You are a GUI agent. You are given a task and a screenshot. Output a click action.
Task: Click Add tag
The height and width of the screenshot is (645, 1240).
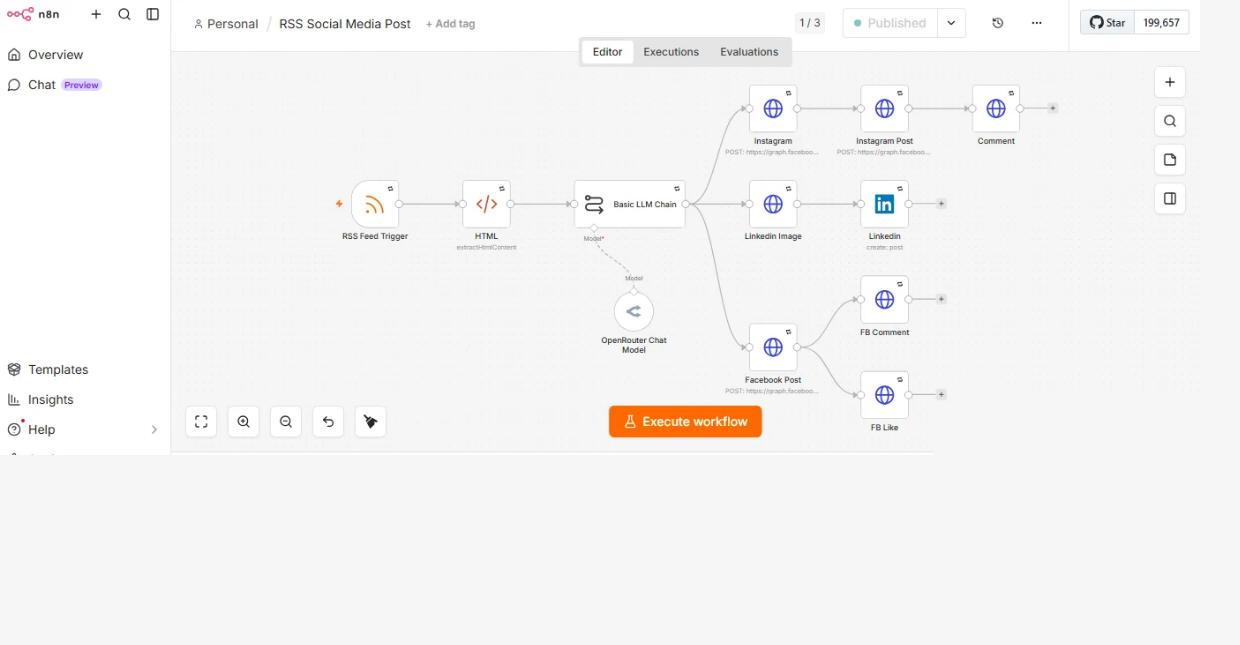tap(450, 23)
